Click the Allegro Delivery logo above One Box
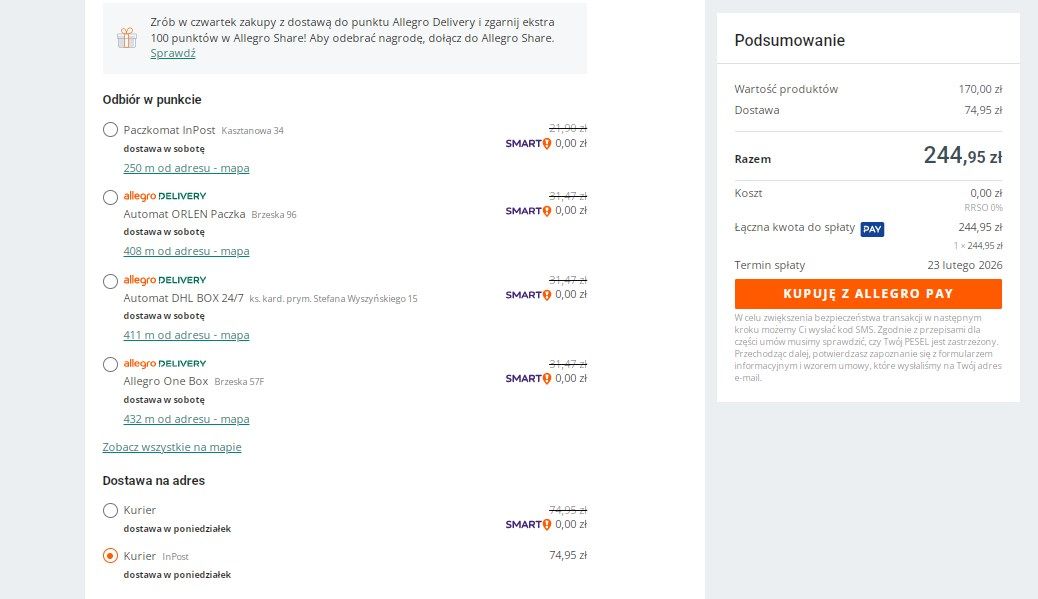 (x=165, y=363)
